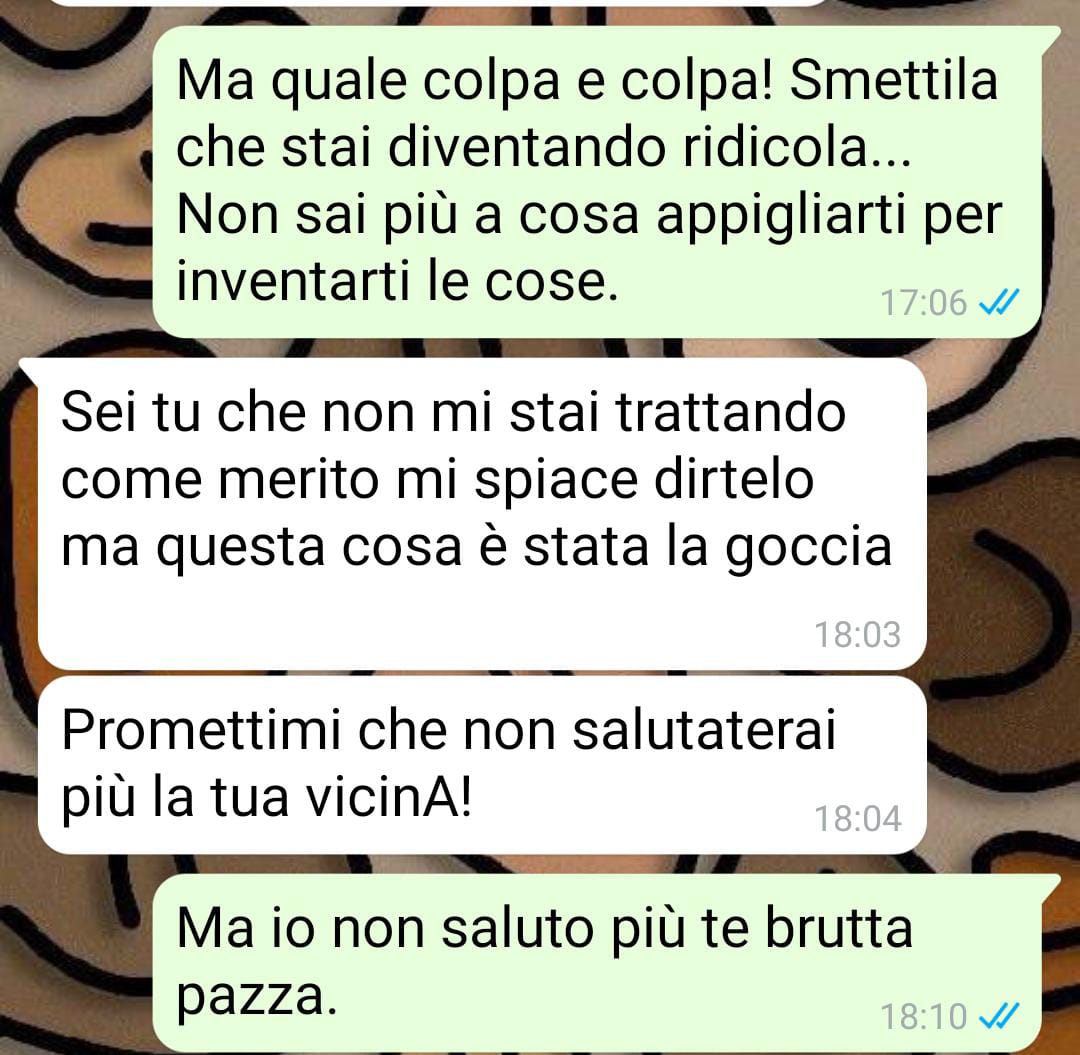Tap the blue read ticks beside 18:10

(x=999, y=1016)
